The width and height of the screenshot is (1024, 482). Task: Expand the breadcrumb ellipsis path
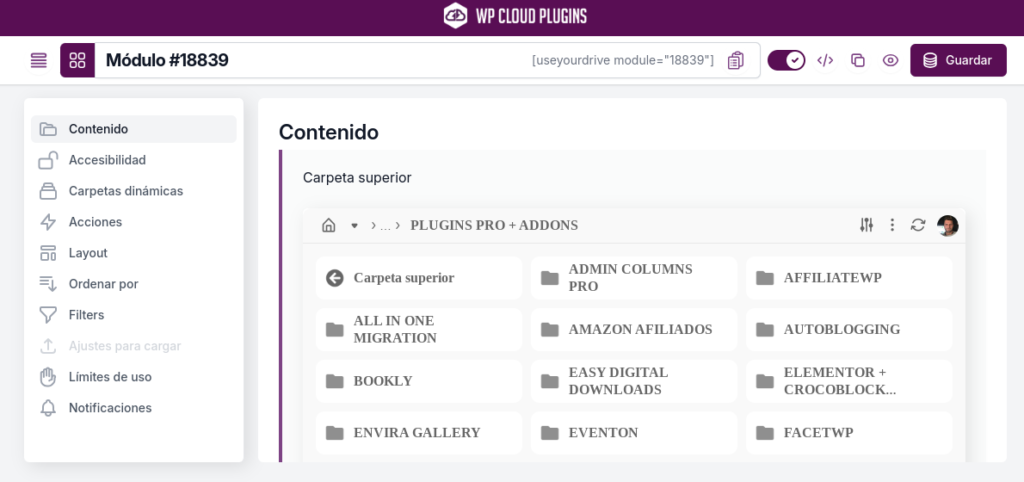(385, 226)
